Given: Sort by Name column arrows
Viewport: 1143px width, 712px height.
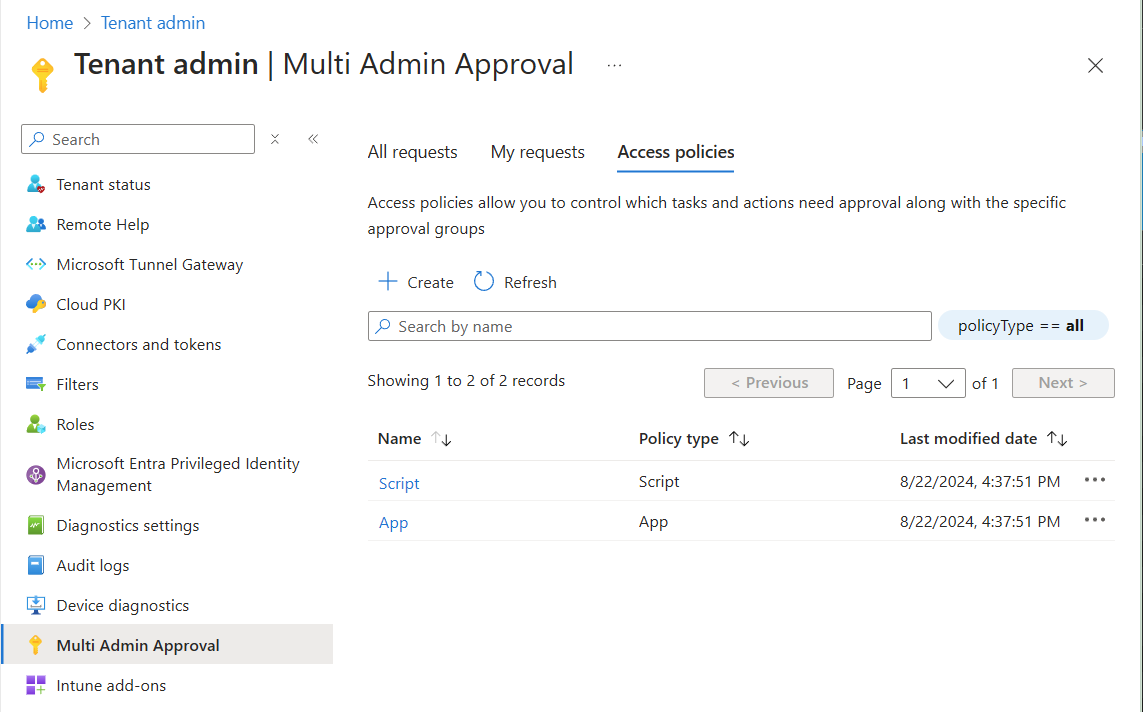Looking at the screenshot, I should (x=442, y=439).
